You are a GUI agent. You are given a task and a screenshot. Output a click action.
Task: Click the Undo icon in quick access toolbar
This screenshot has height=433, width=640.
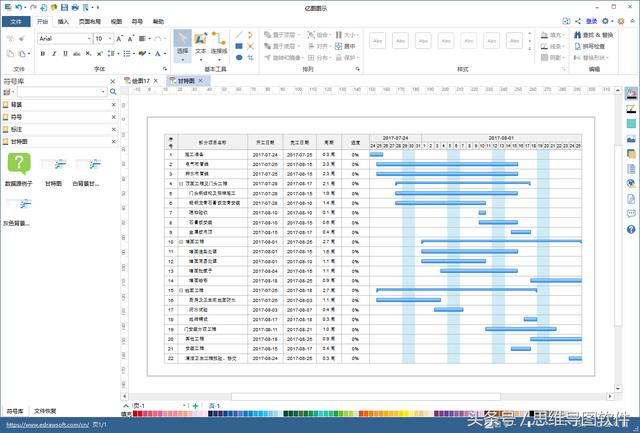pyautogui.click(x=18, y=7)
